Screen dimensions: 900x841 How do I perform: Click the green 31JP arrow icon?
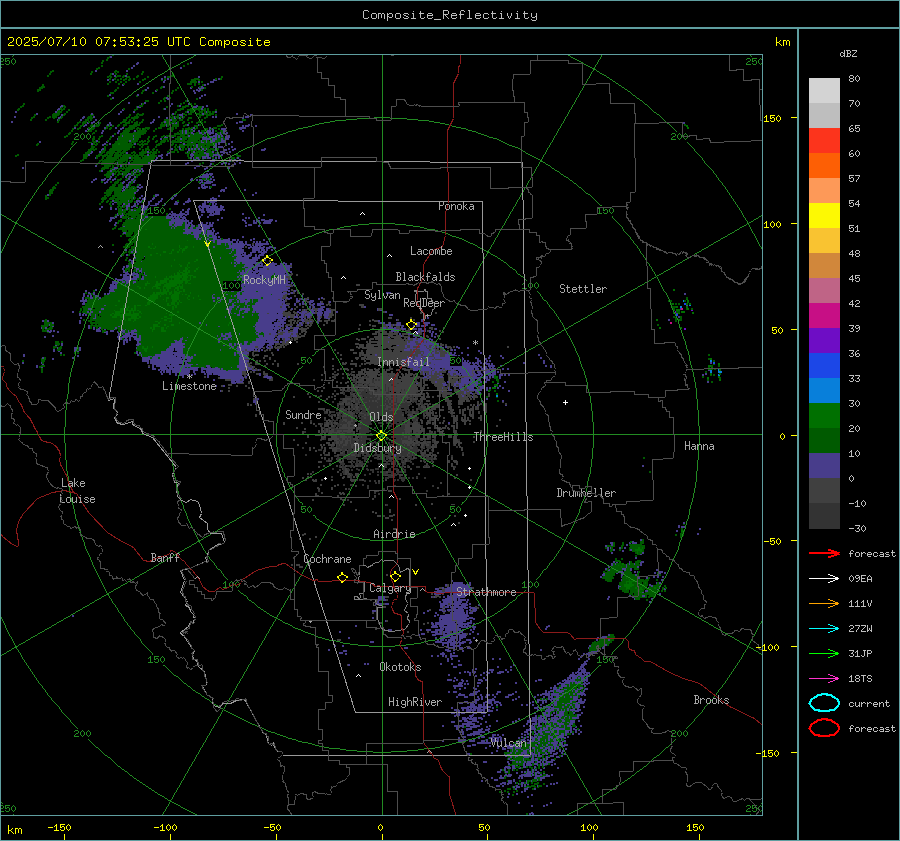(824, 653)
